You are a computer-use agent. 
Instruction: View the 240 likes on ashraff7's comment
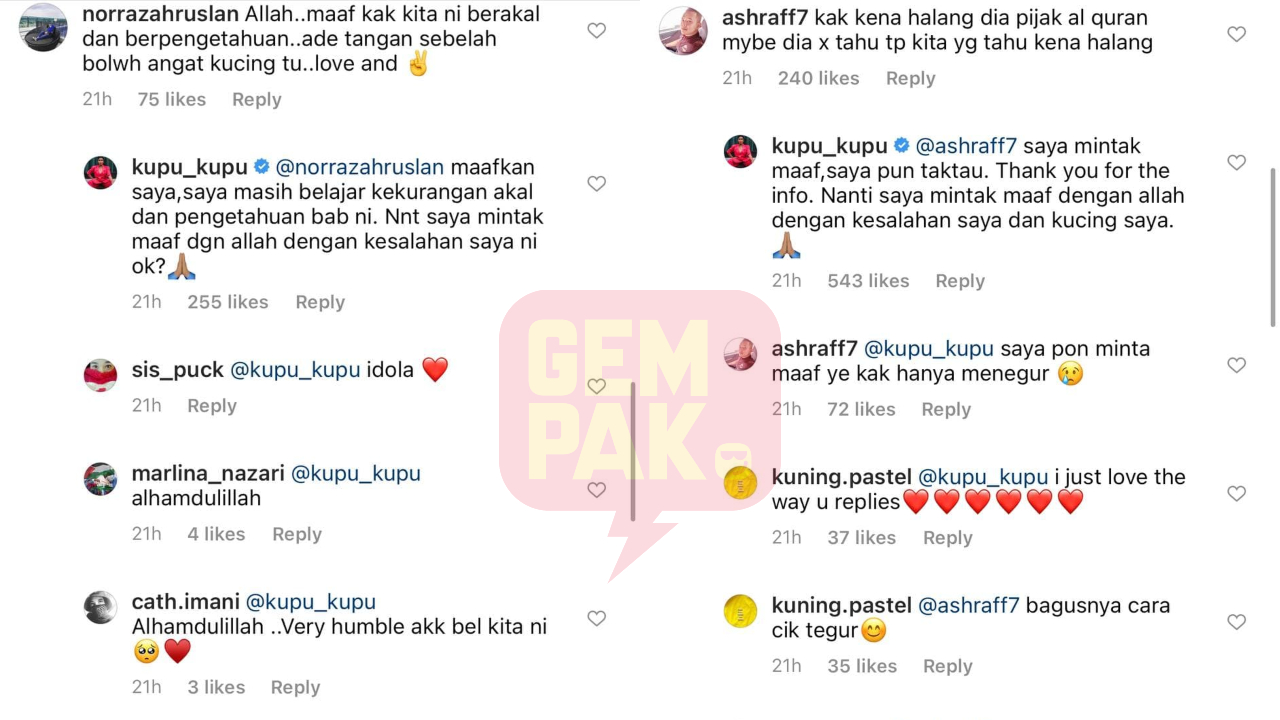819,78
